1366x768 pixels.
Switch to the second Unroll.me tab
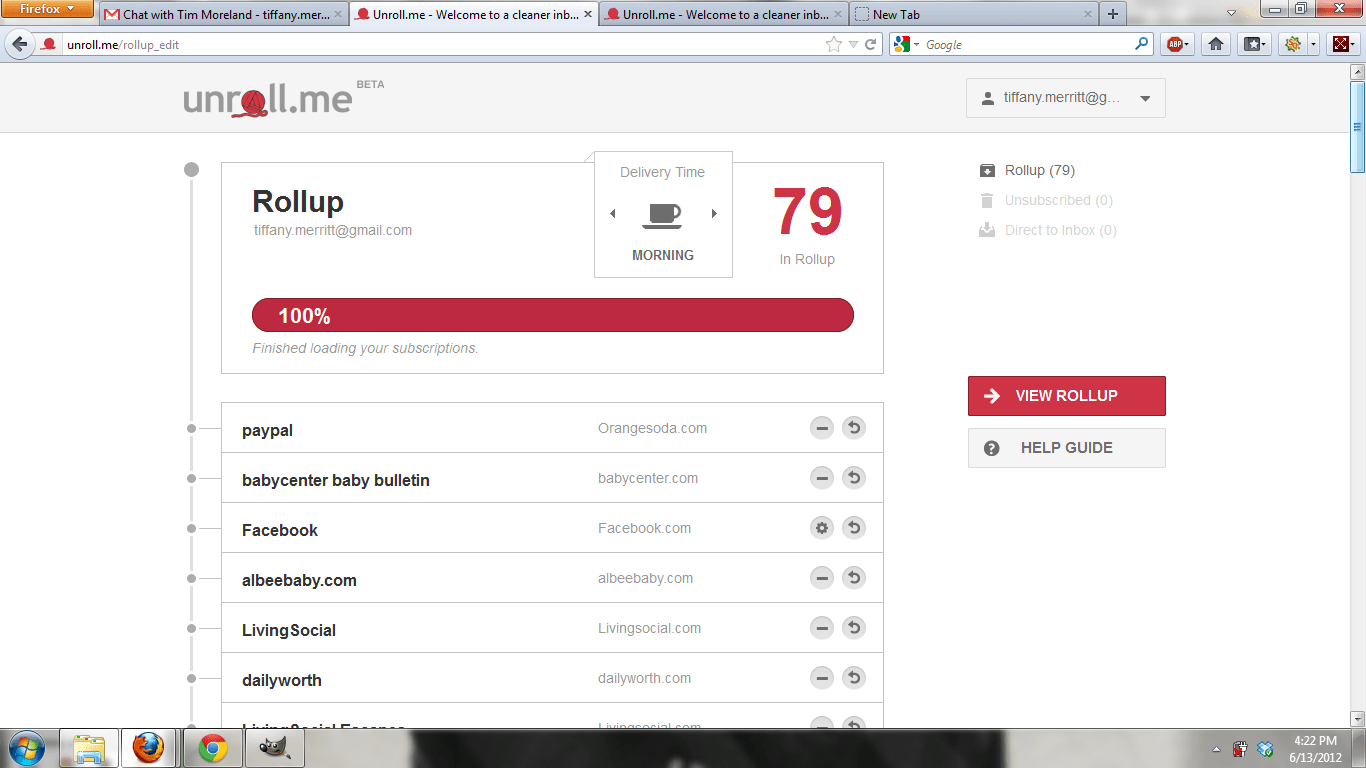pyautogui.click(x=723, y=14)
